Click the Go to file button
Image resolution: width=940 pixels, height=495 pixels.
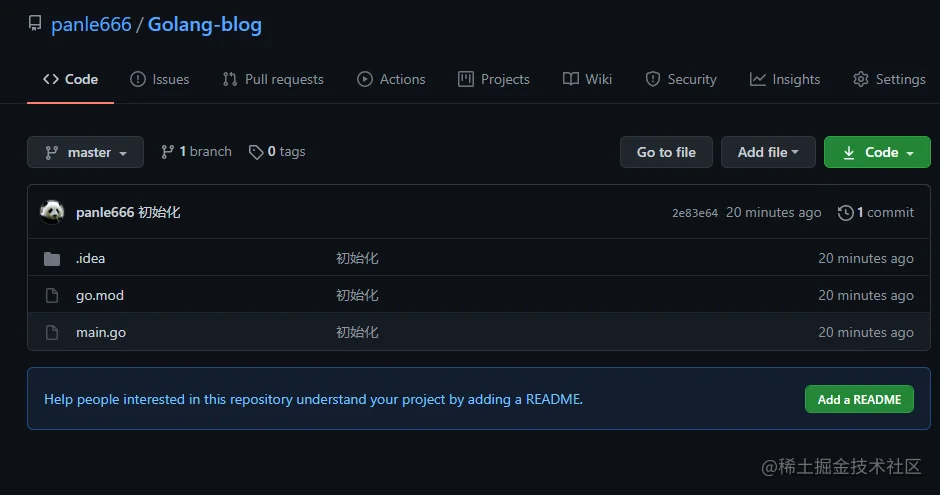pyautogui.click(x=666, y=152)
